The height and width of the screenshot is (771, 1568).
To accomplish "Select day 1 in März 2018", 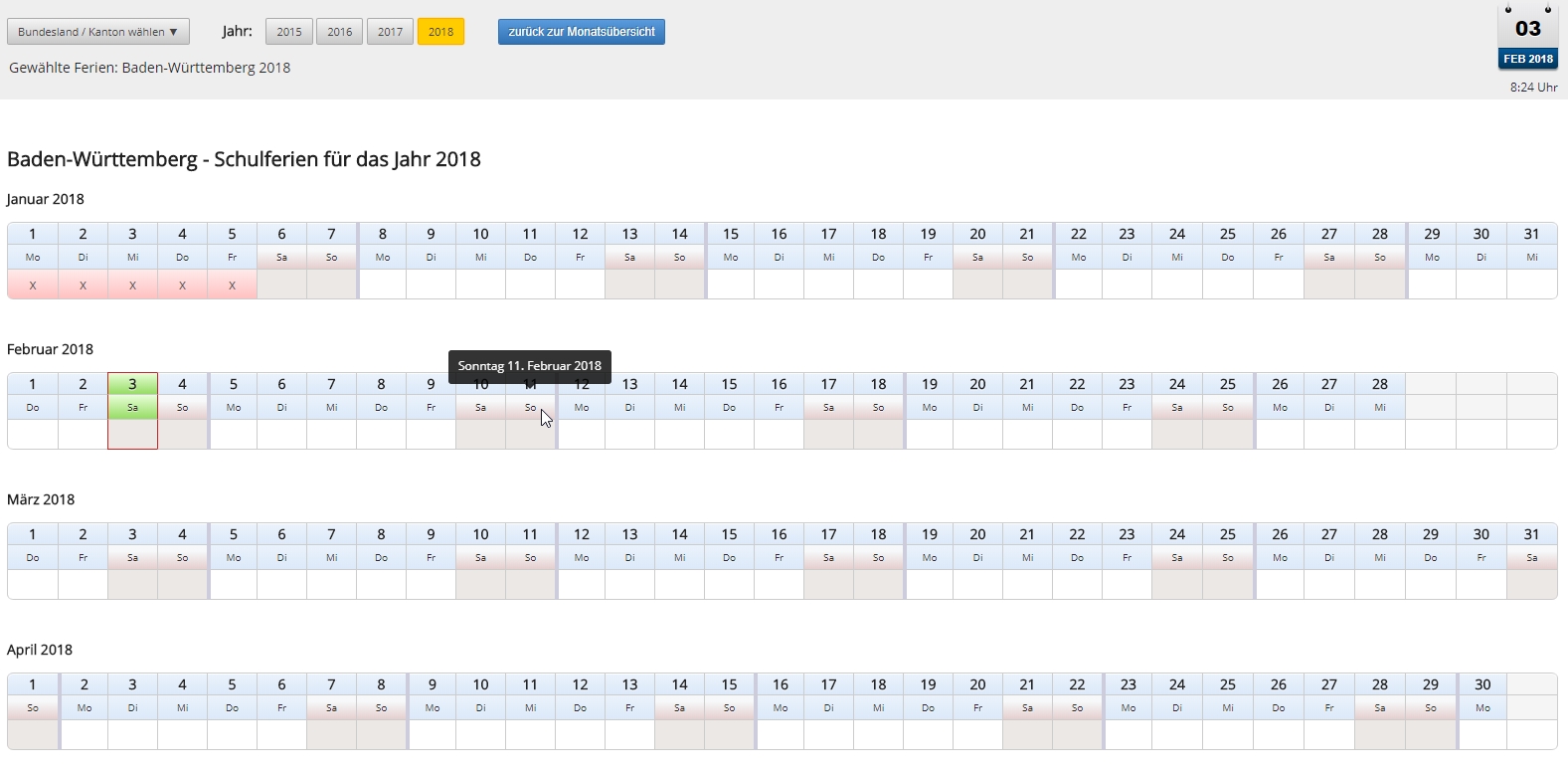I will (33, 534).
